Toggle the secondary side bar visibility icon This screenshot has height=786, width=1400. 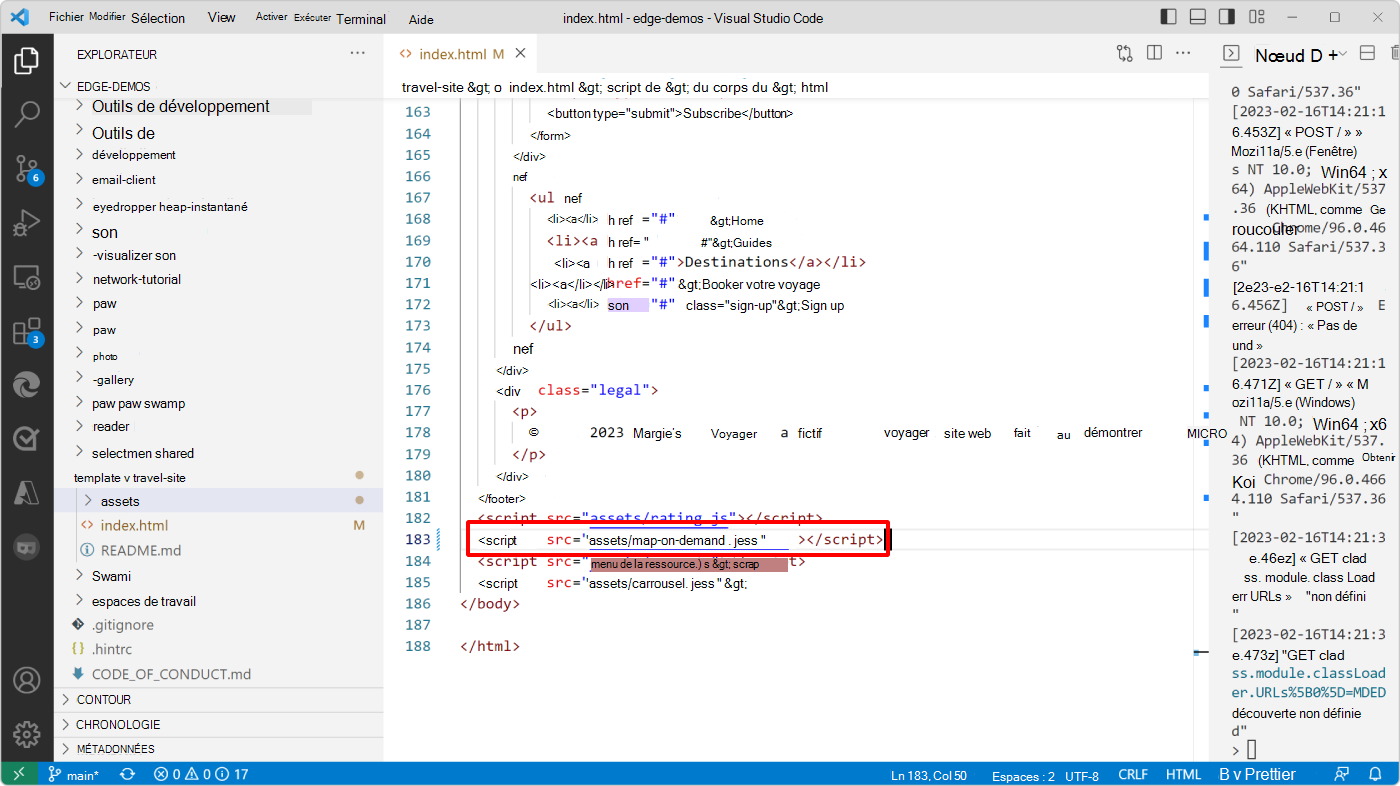point(1226,16)
